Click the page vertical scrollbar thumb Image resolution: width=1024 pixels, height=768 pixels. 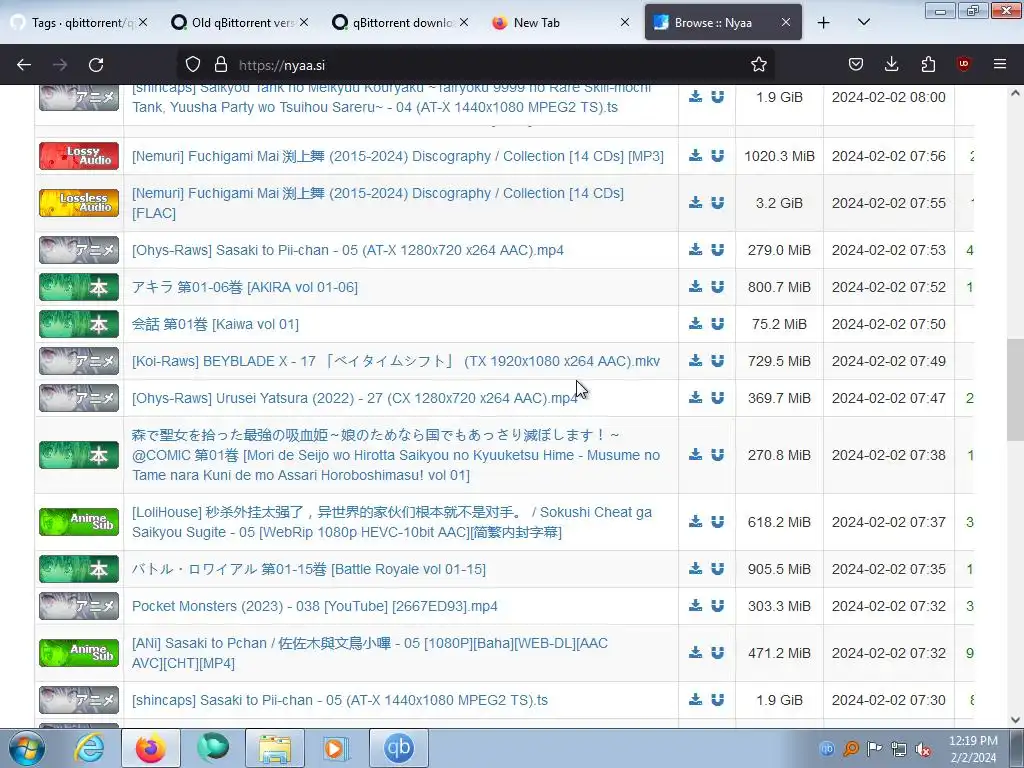tap(1015, 389)
